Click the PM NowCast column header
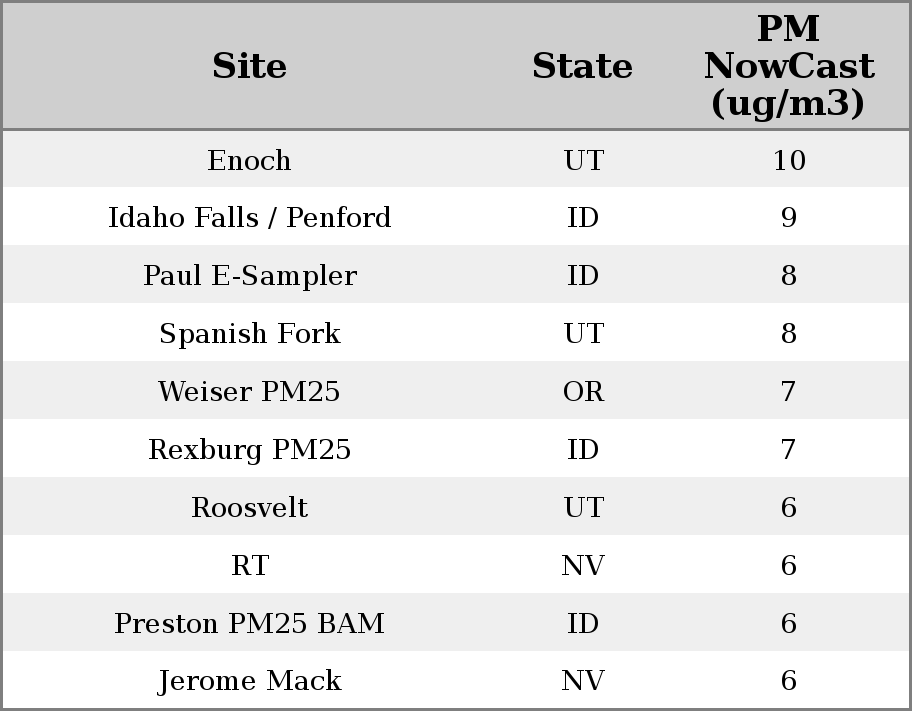Viewport: 912px width, 711px height. coord(788,67)
